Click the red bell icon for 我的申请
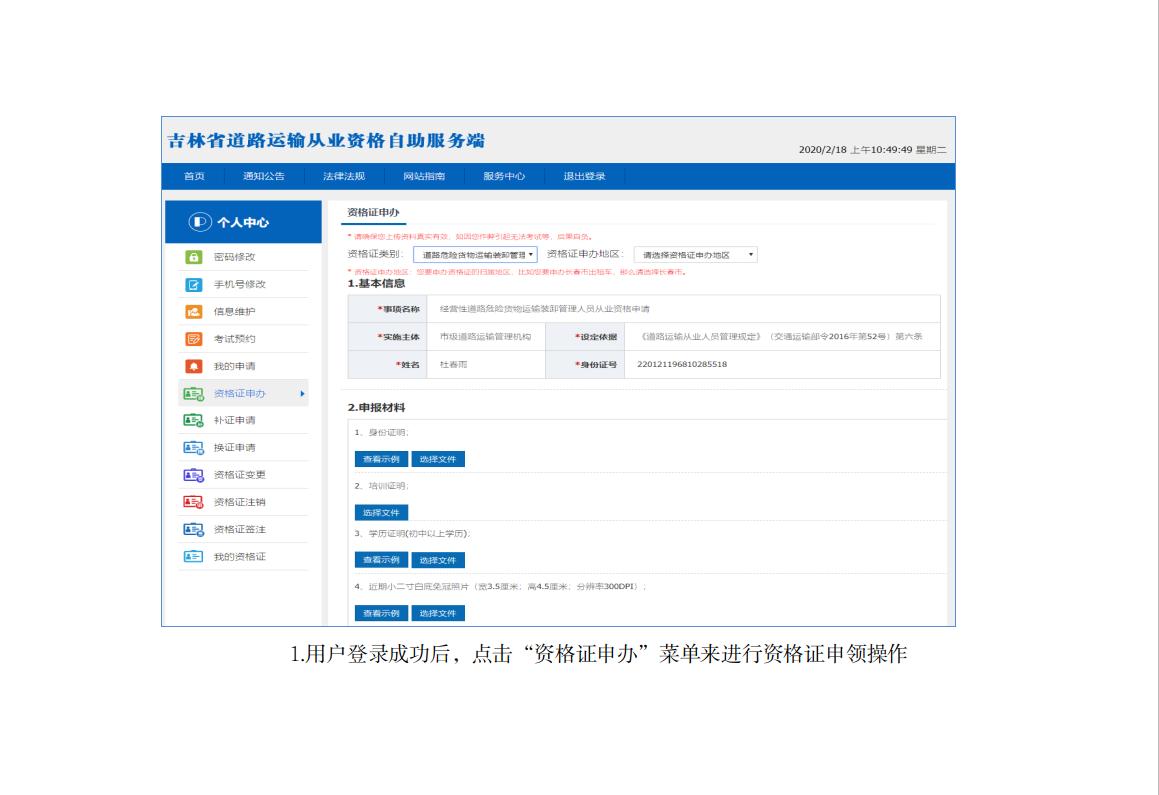The height and width of the screenshot is (795, 1159). [194, 366]
